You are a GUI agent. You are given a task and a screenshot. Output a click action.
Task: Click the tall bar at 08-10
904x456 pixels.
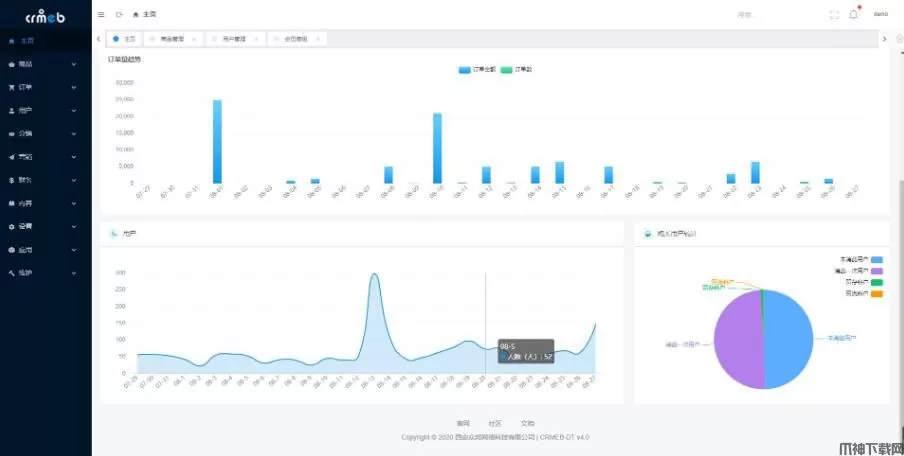[438, 148]
